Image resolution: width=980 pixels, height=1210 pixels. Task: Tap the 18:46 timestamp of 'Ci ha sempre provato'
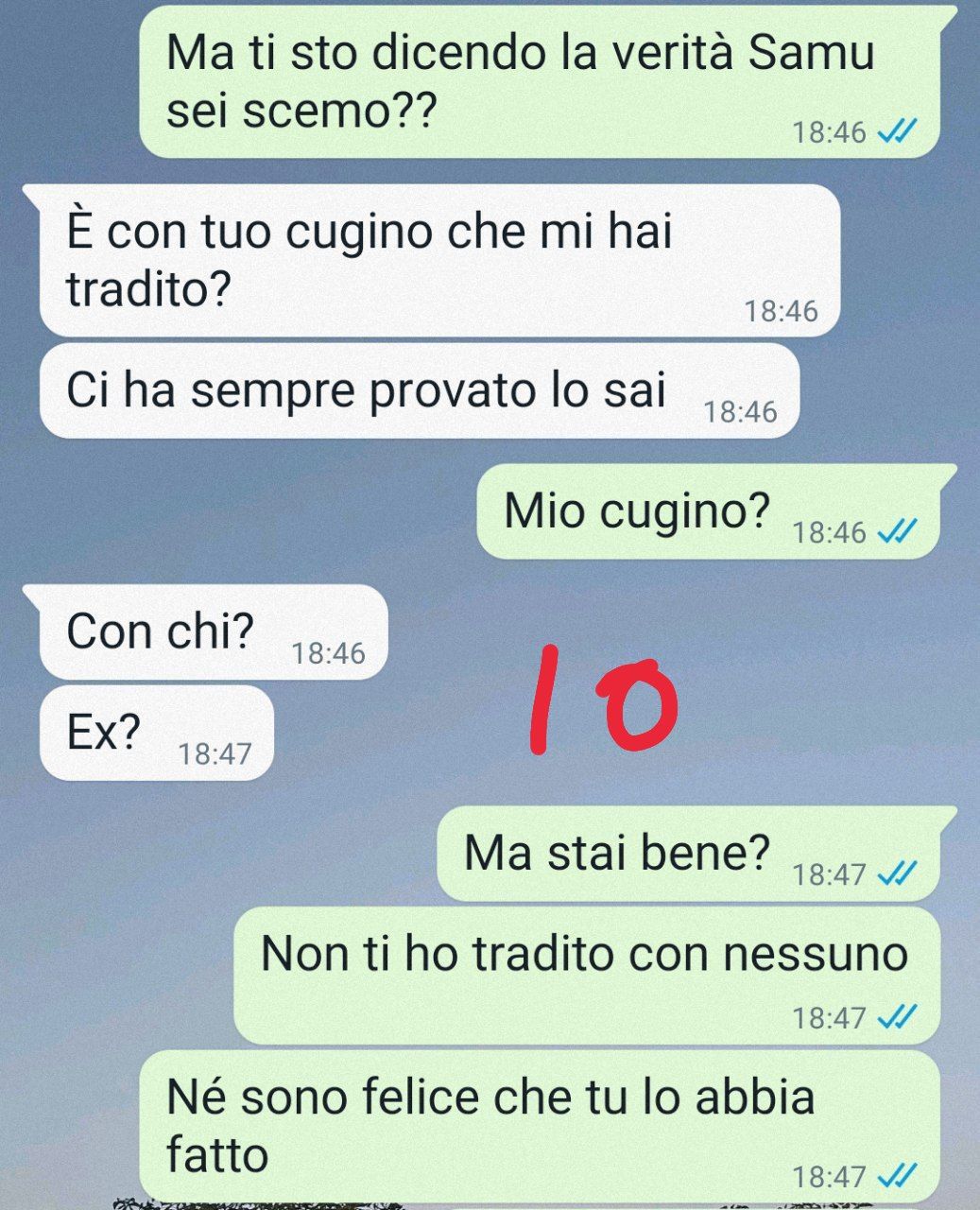coord(741,412)
